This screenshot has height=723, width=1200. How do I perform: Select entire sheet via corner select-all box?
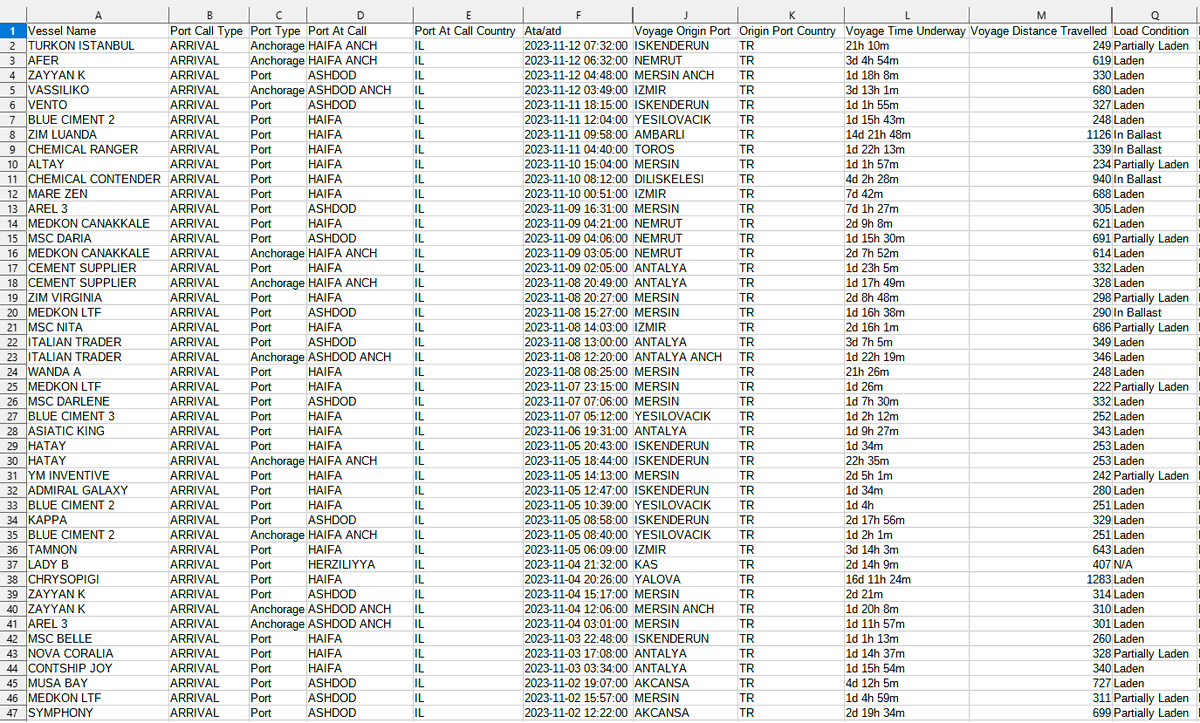[12, 15]
